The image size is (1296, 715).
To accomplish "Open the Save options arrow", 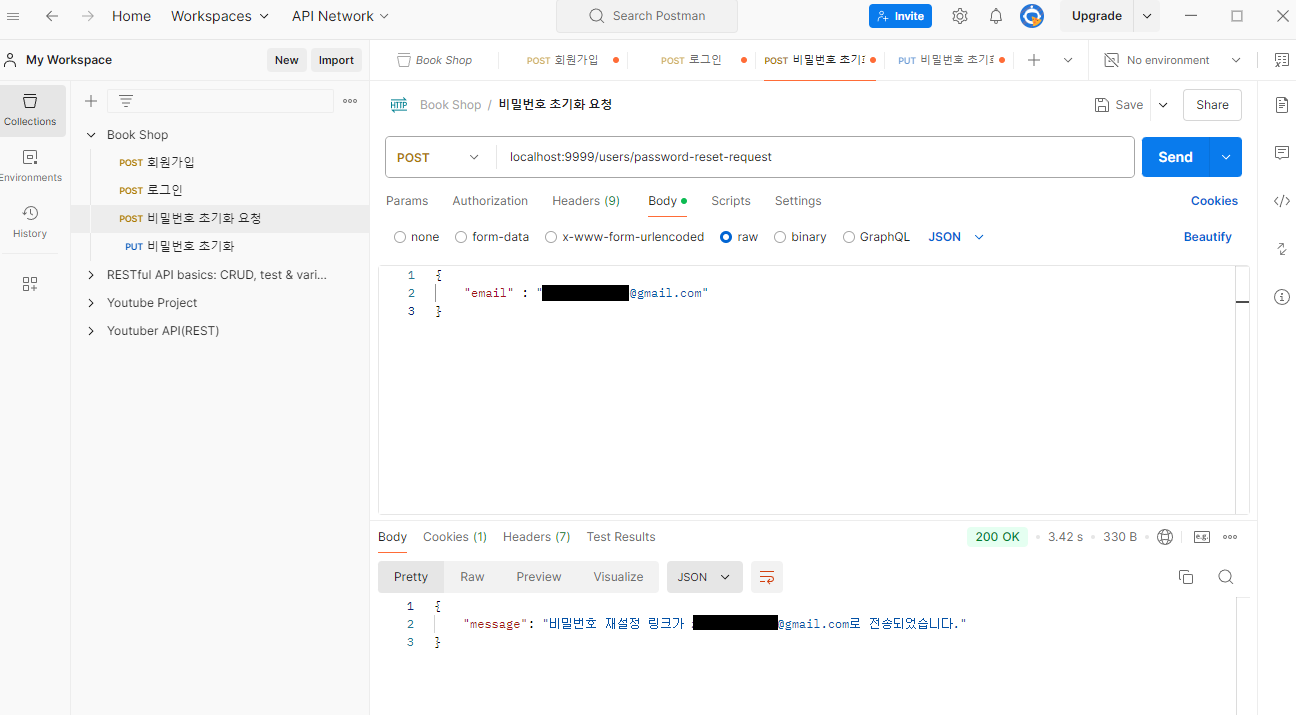I will [x=1163, y=105].
